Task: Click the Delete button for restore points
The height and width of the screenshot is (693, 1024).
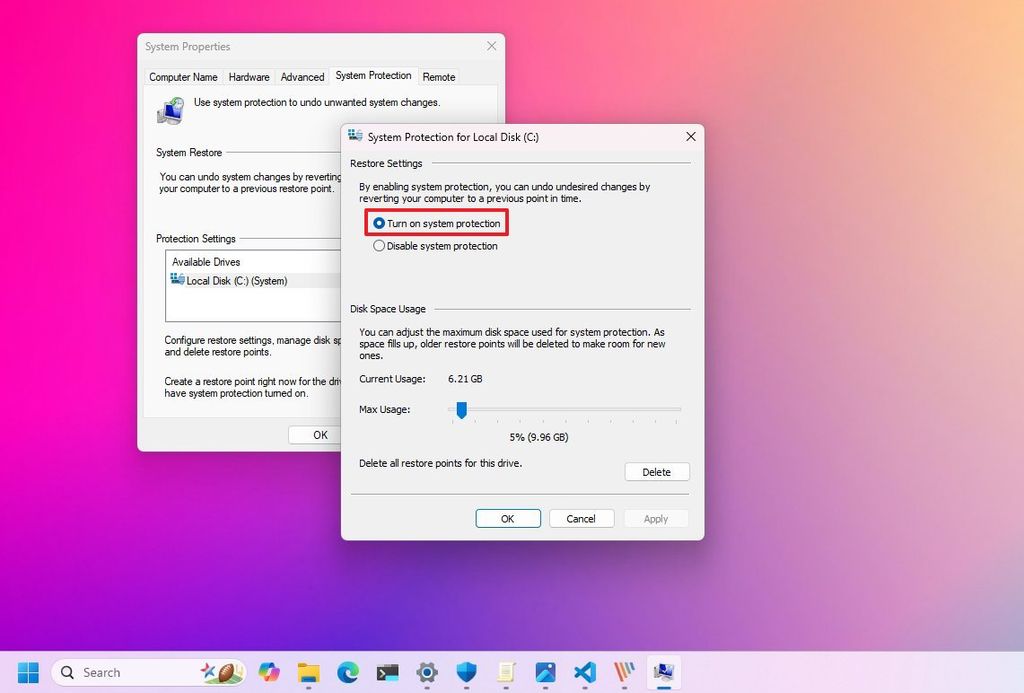Action: tap(657, 471)
